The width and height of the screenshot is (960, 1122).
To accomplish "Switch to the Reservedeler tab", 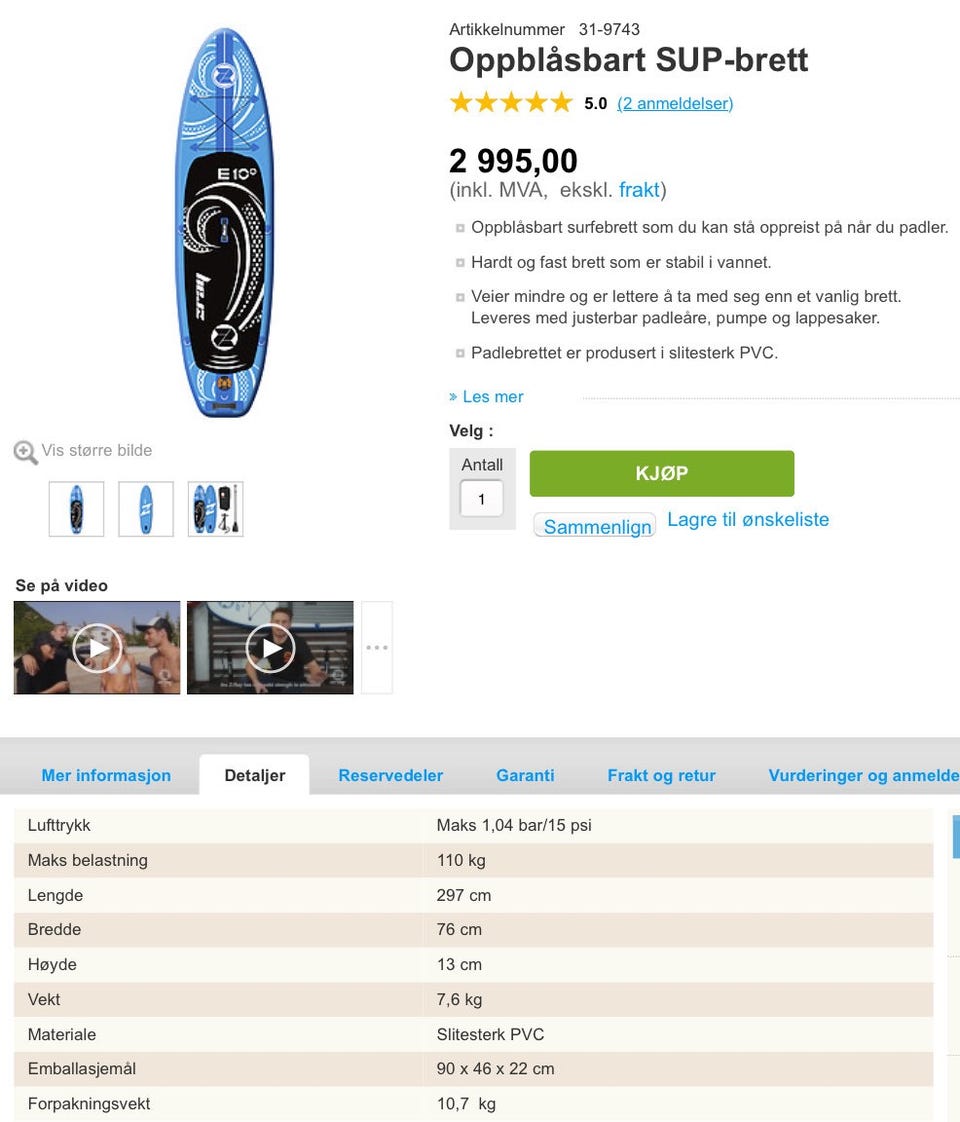I will pos(391,775).
